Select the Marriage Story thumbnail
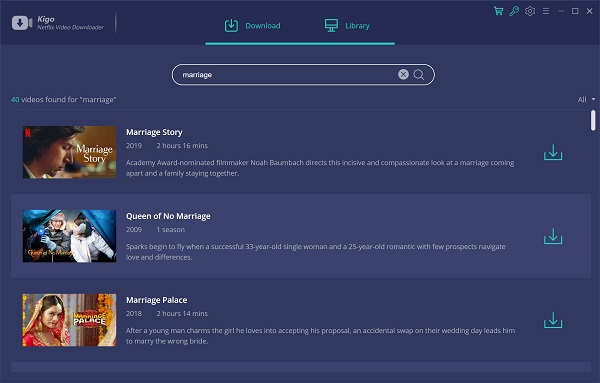 tap(69, 152)
